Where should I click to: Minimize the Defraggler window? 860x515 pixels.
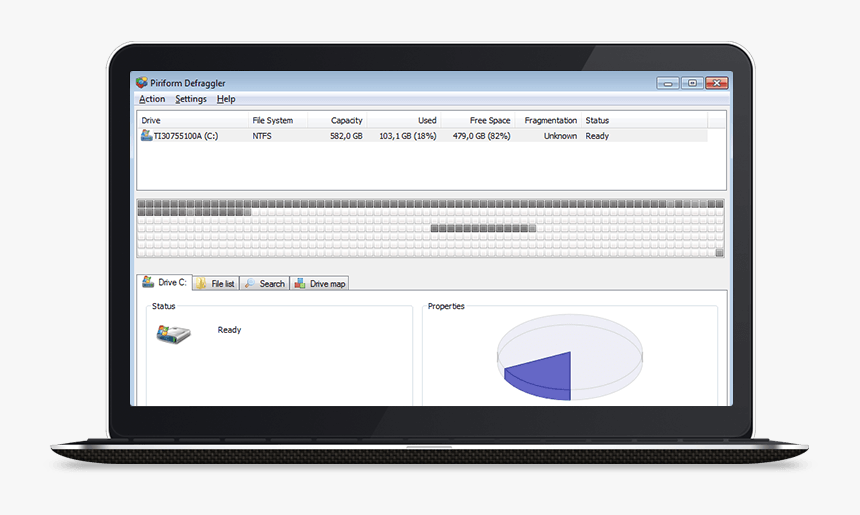[x=667, y=83]
